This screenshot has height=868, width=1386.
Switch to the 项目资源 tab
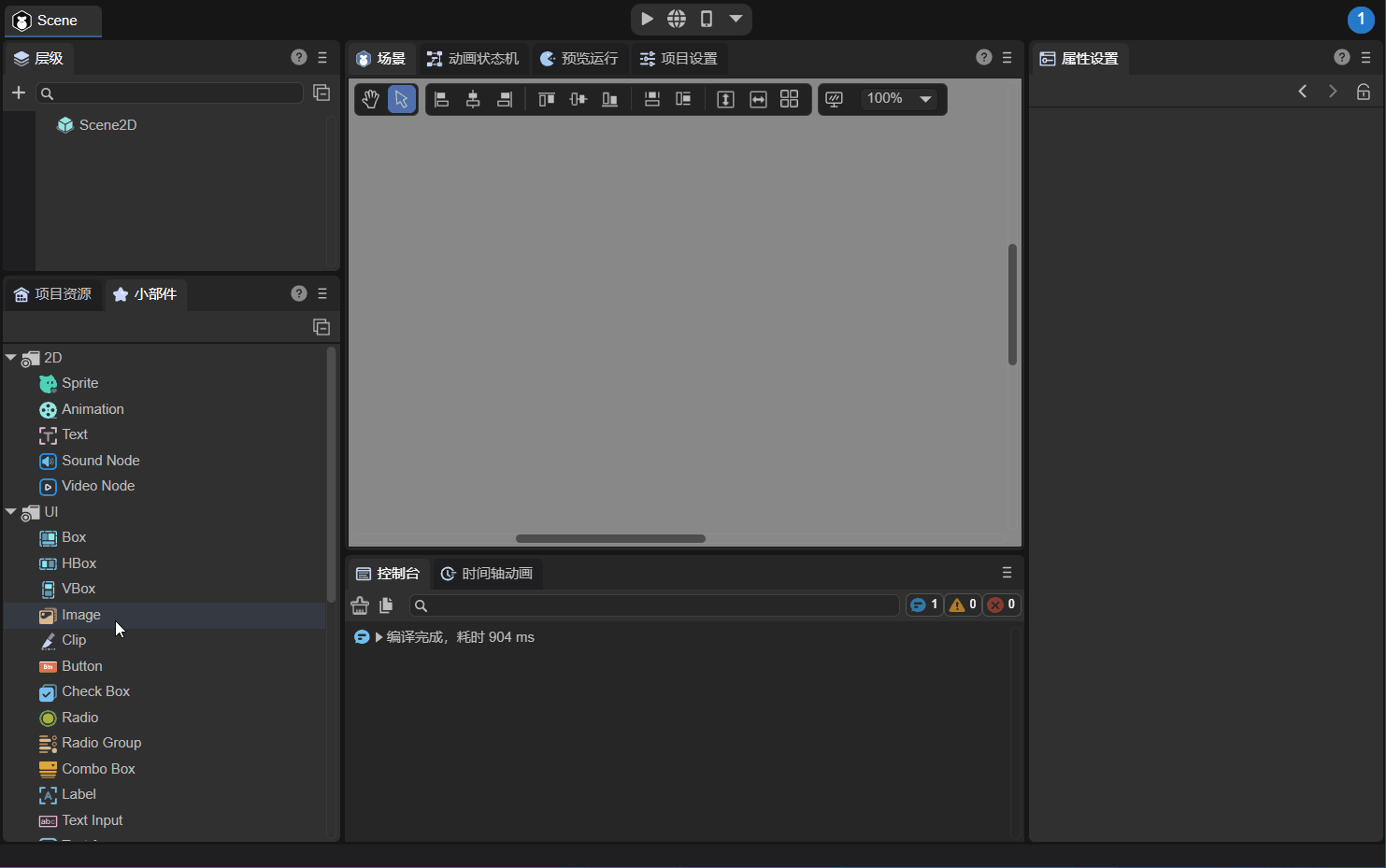pyautogui.click(x=53, y=294)
